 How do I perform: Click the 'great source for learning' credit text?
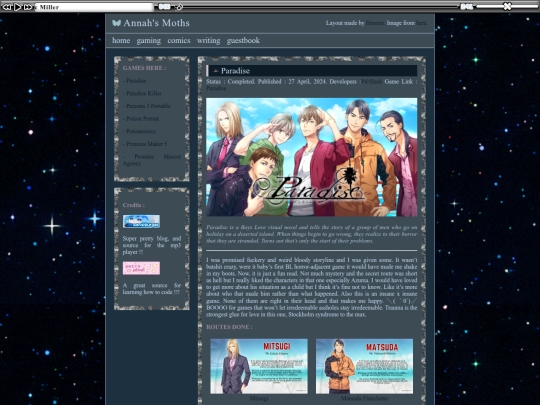152,289
